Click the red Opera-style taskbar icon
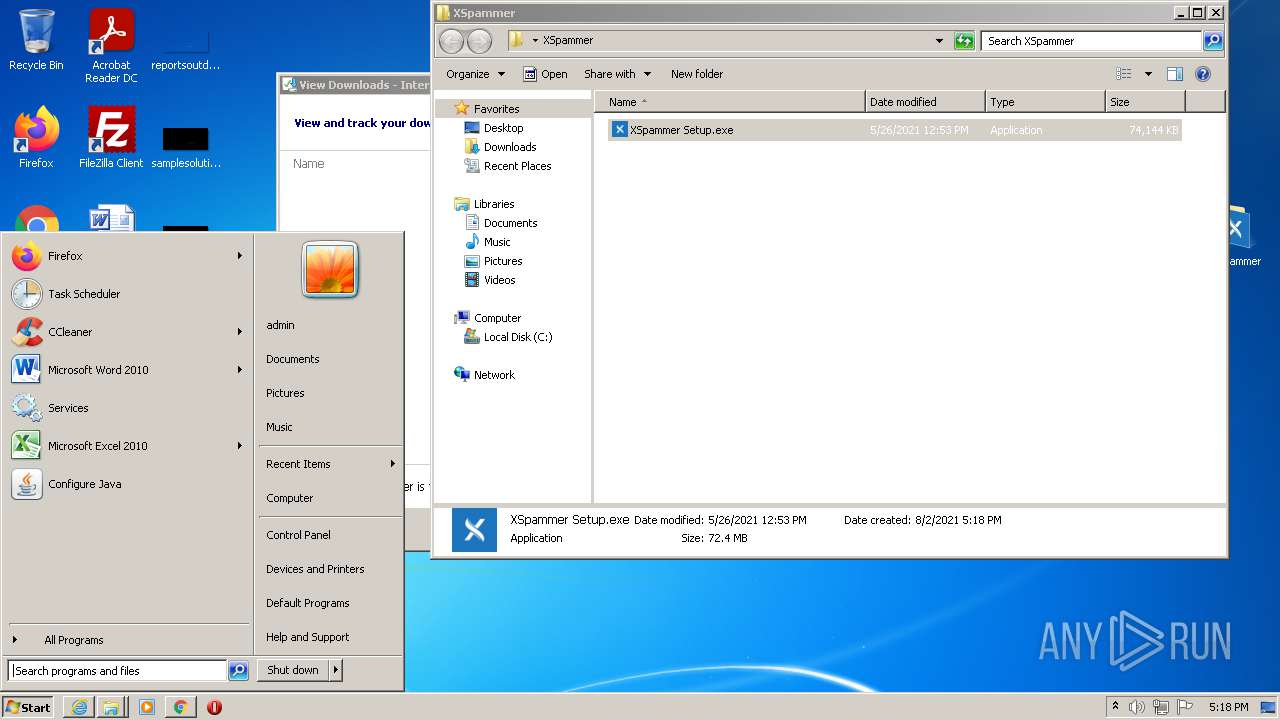The image size is (1280, 720). 214,707
